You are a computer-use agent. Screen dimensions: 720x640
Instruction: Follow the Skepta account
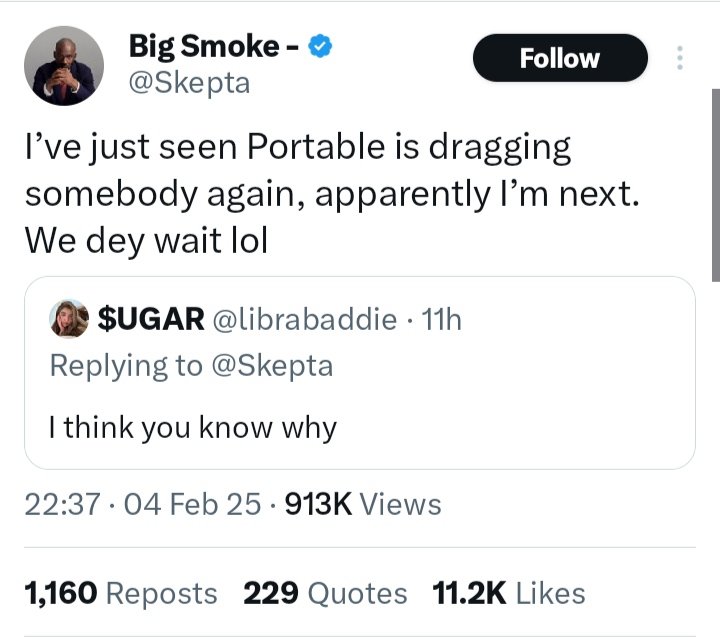pos(559,58)
